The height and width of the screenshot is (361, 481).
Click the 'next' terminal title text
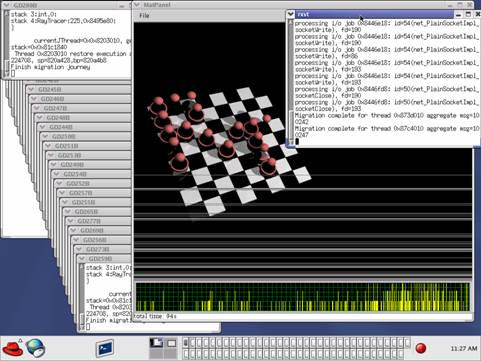tap(303, 14)
